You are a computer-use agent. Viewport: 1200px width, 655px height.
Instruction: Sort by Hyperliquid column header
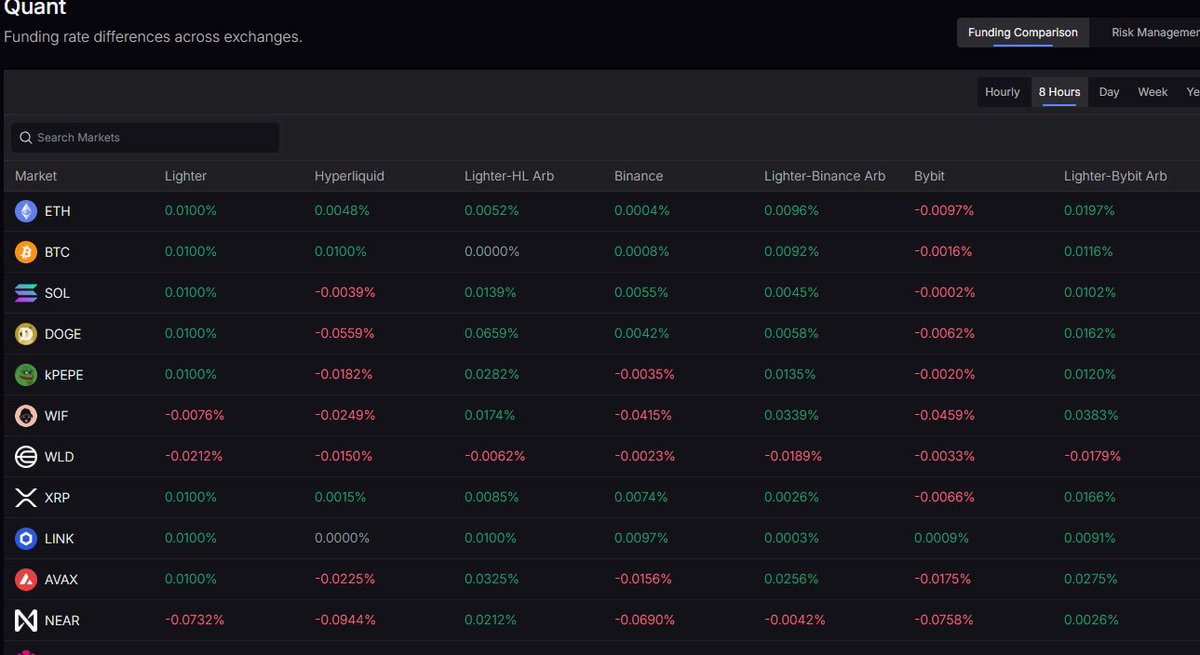pyautogui.click(x=349, y=176)
